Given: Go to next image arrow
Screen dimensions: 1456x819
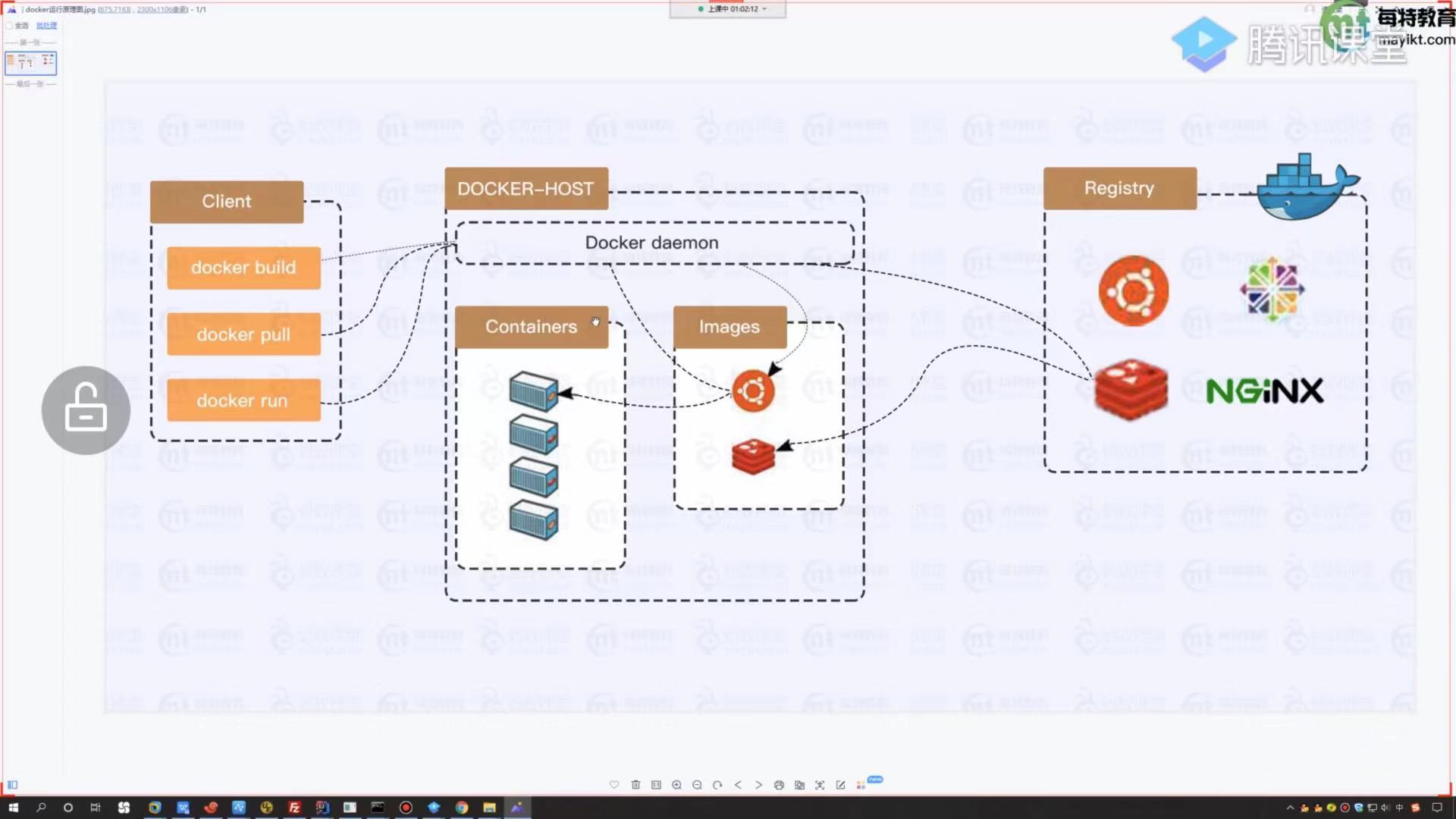Looking at the screenshot, I should coord(758,785).
